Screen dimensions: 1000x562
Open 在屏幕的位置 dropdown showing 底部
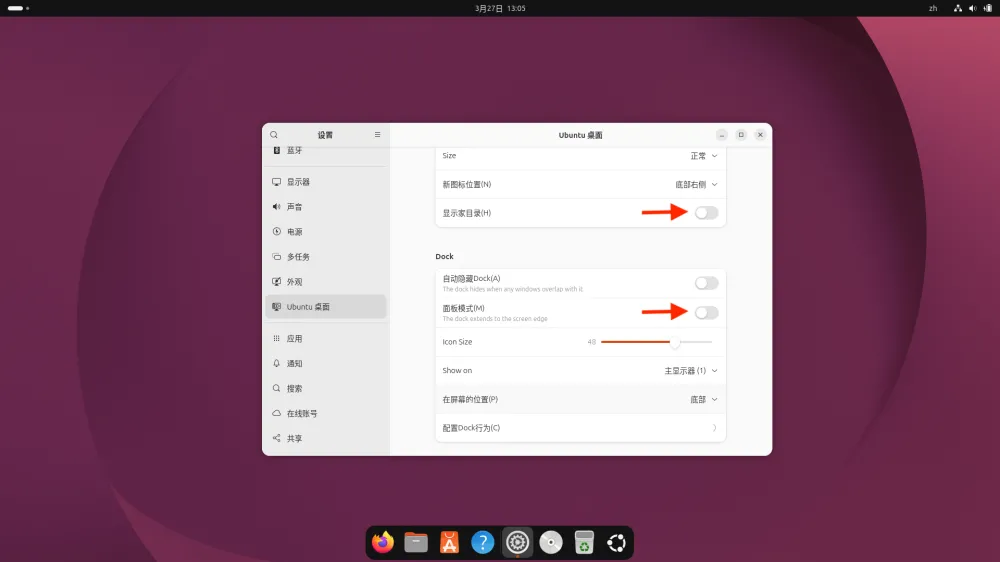coord(703,399)
